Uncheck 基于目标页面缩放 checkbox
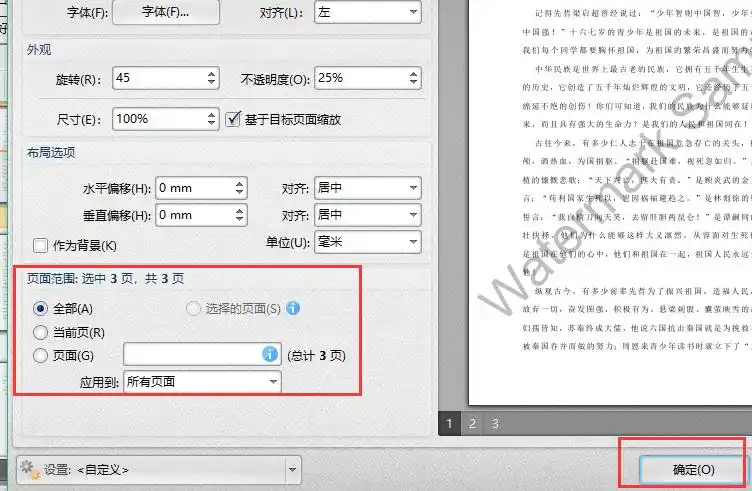 233,118
